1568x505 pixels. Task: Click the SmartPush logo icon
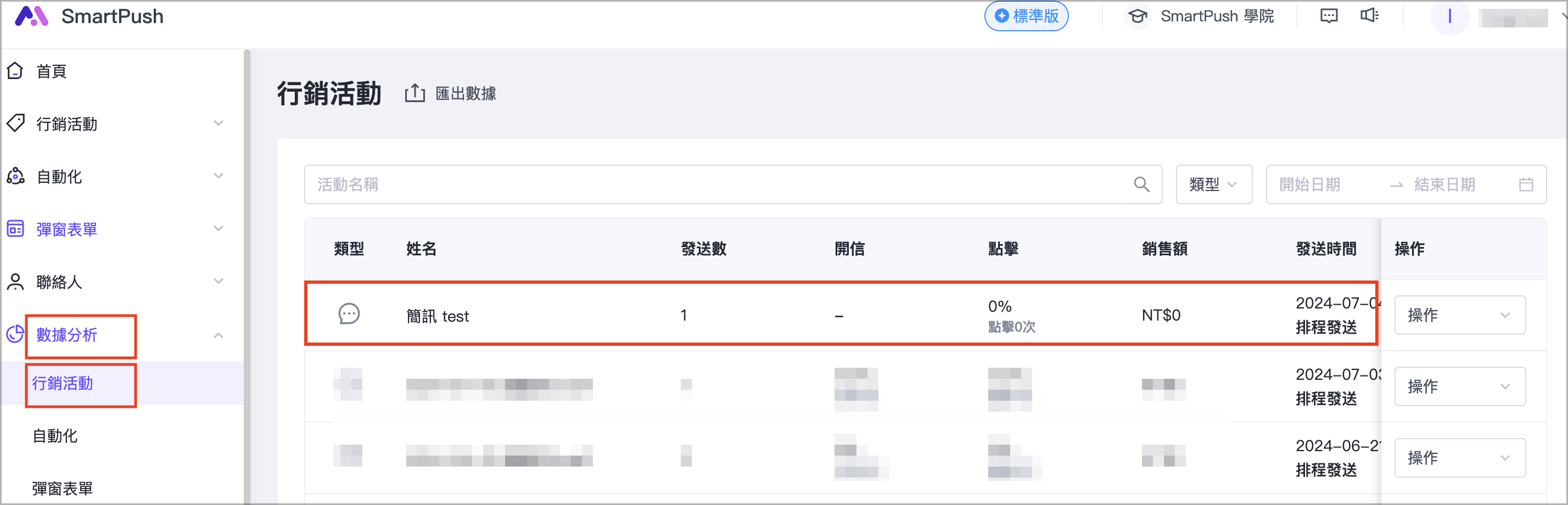pos(31,16)
